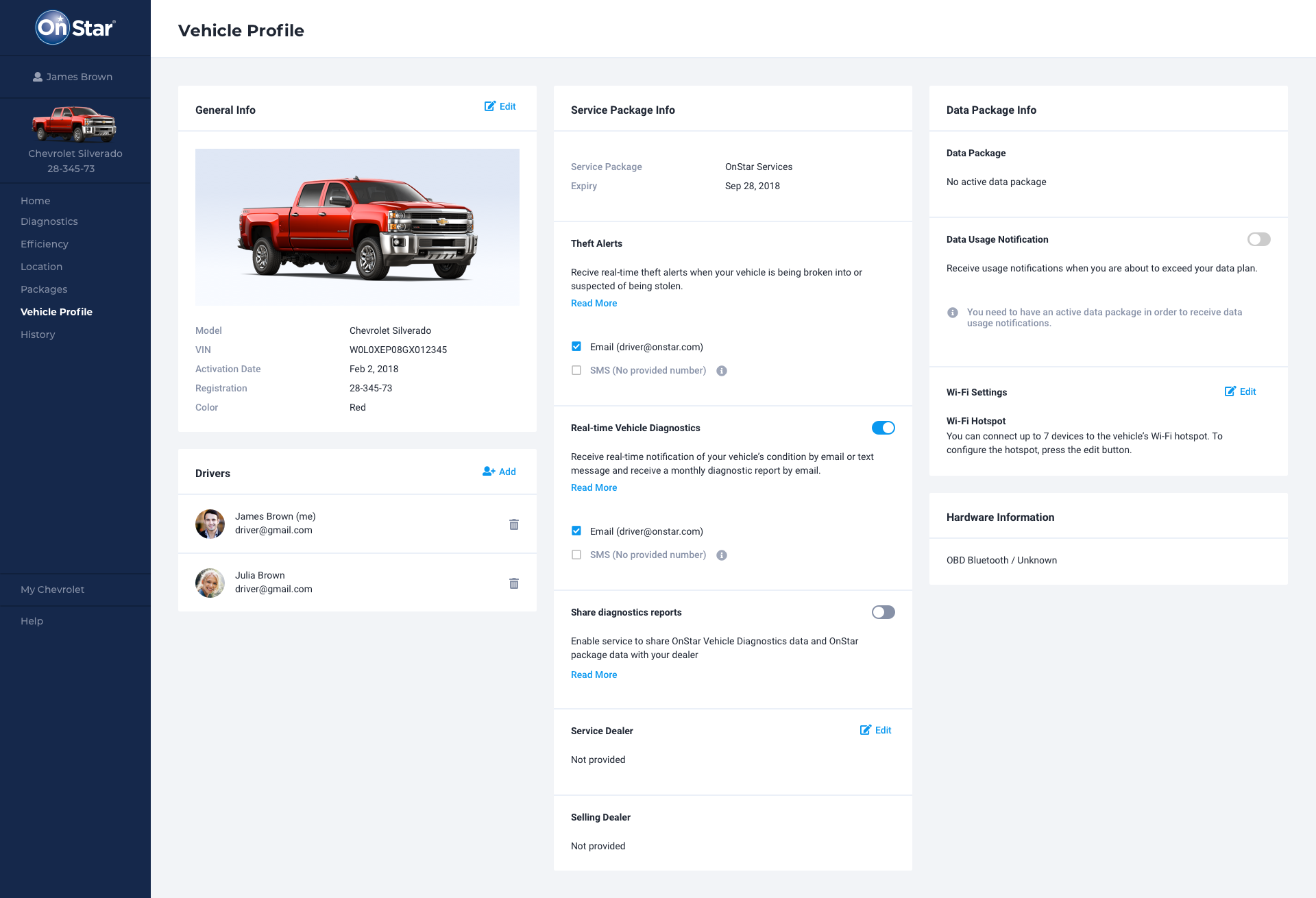Click No active data package text
The width and height of the screenshot is (1316, 898).
pyautogui.click(x=996, y=182)
